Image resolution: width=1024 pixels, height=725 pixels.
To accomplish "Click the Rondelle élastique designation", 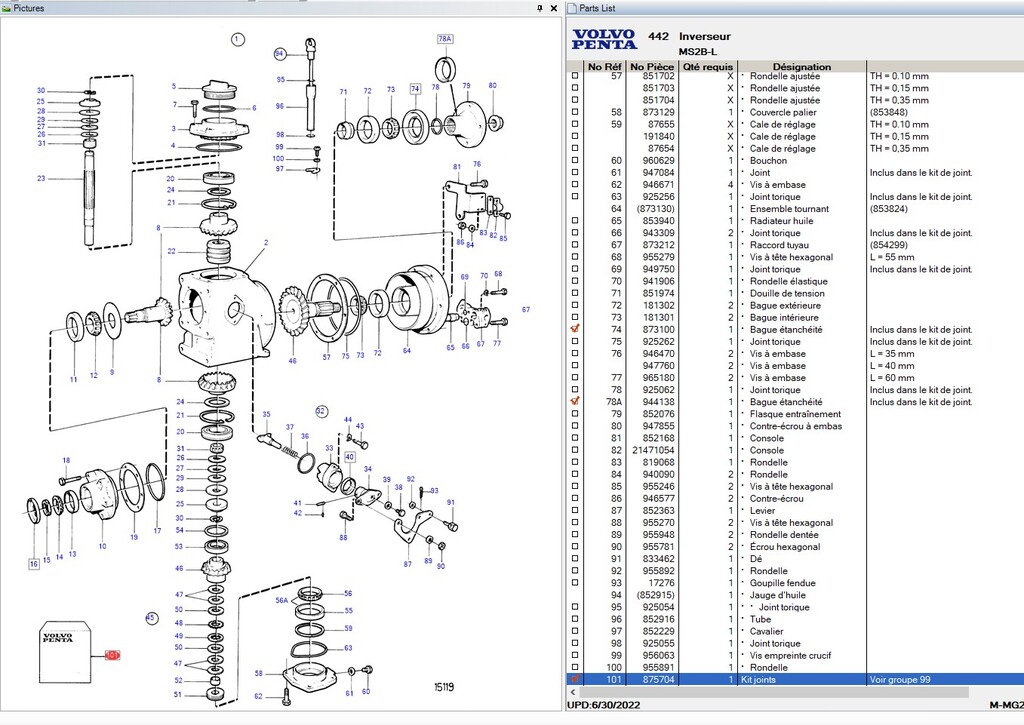I will click(788, 282).
